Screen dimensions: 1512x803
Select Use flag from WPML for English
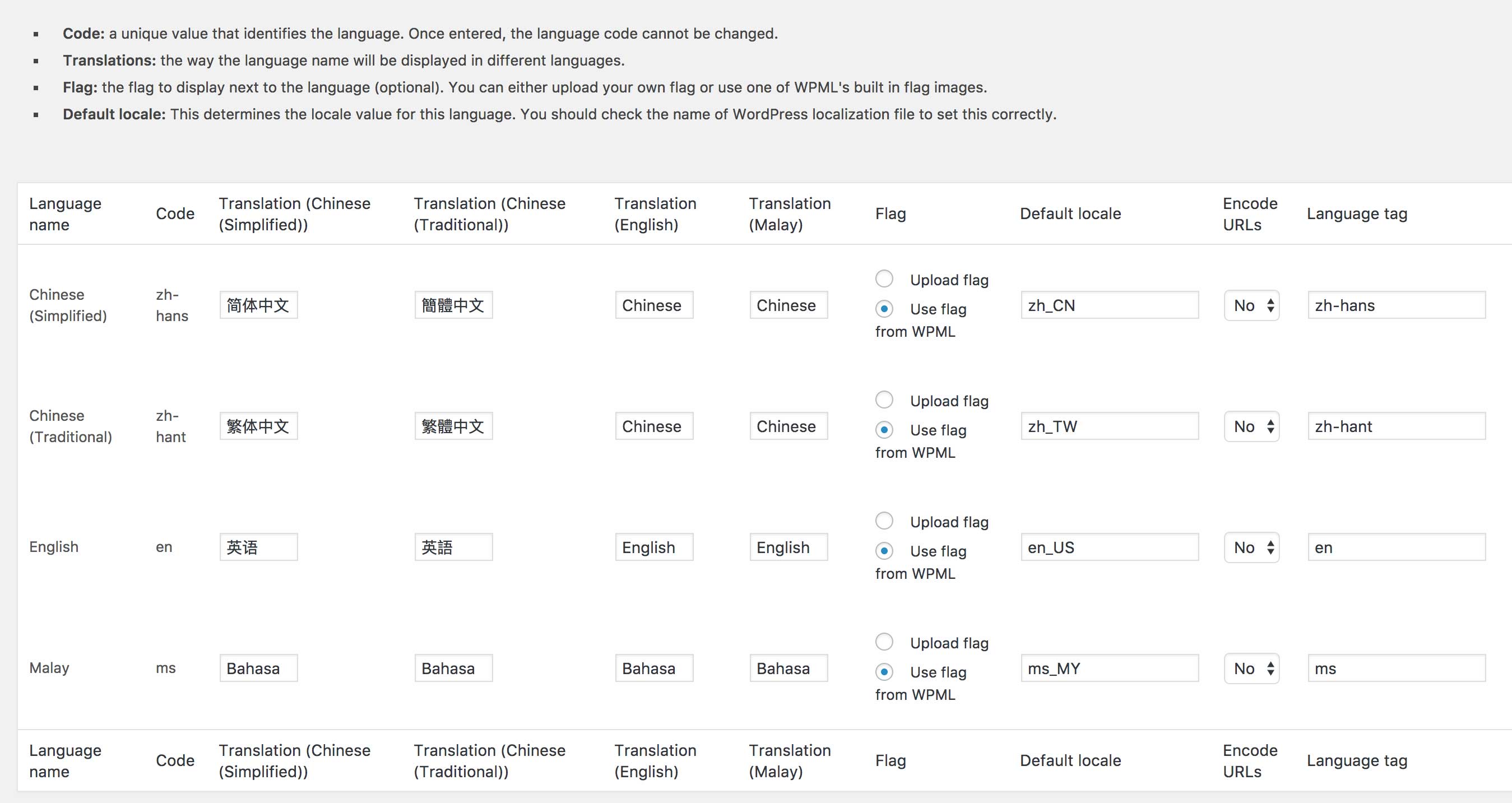[884, 550]
